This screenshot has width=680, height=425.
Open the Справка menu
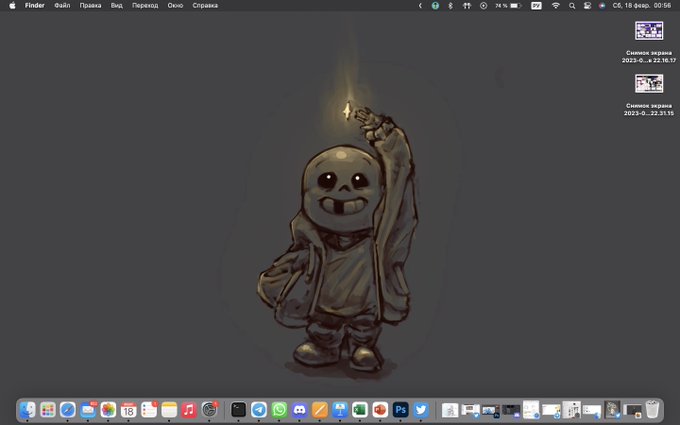[205, 6]
